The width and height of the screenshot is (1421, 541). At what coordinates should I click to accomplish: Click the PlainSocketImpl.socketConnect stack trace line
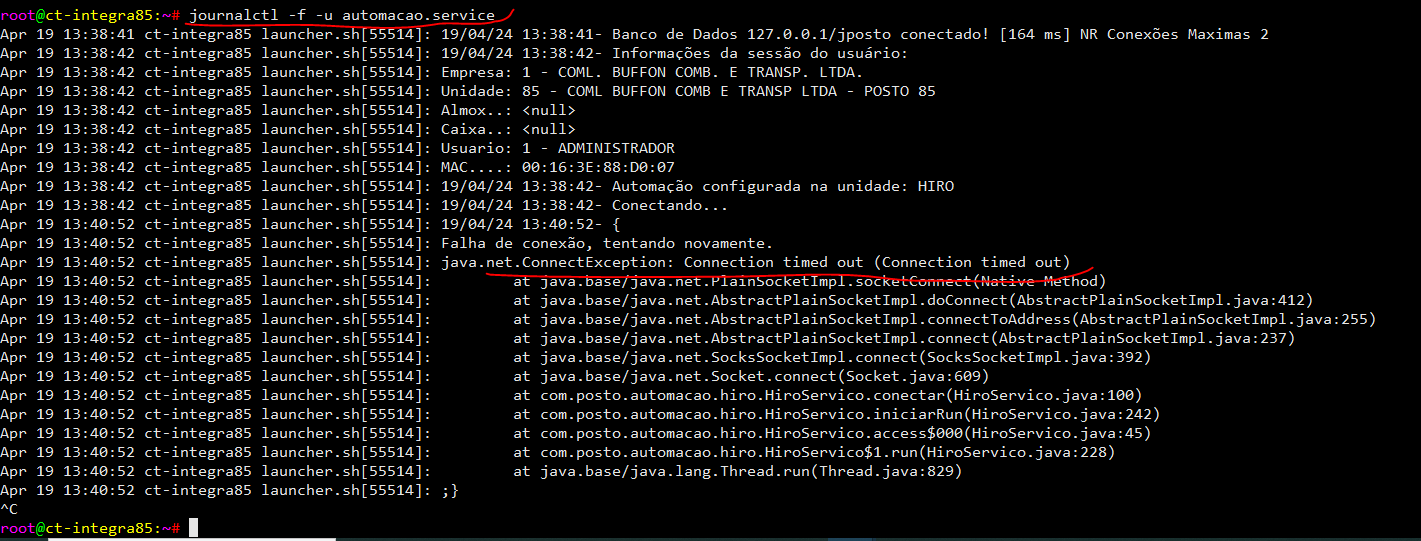[810, 281]
